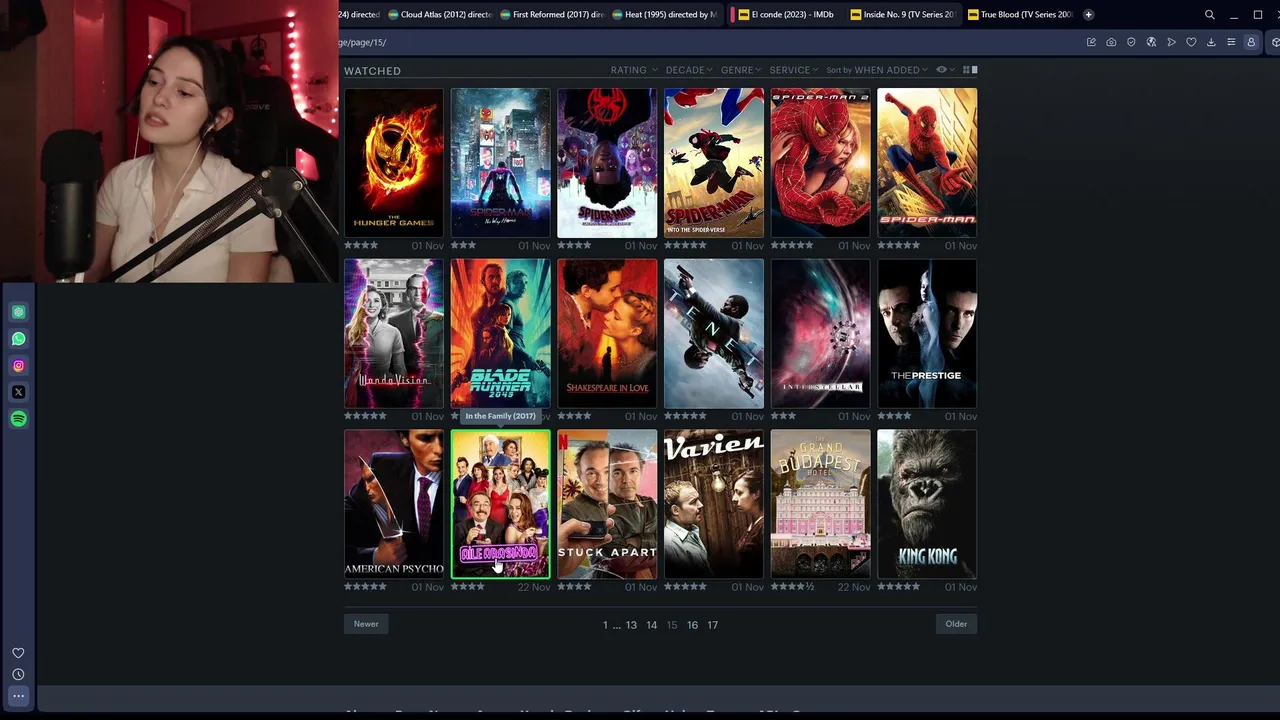Open Vavien poster
The image size is (1280, 720).
click(x=714, y=505)
